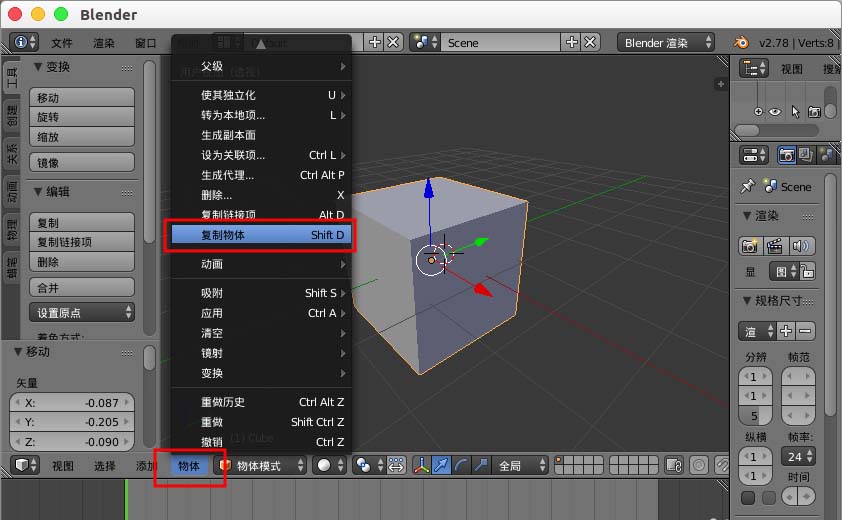Delete current screen layout with X

coord(394,42)
